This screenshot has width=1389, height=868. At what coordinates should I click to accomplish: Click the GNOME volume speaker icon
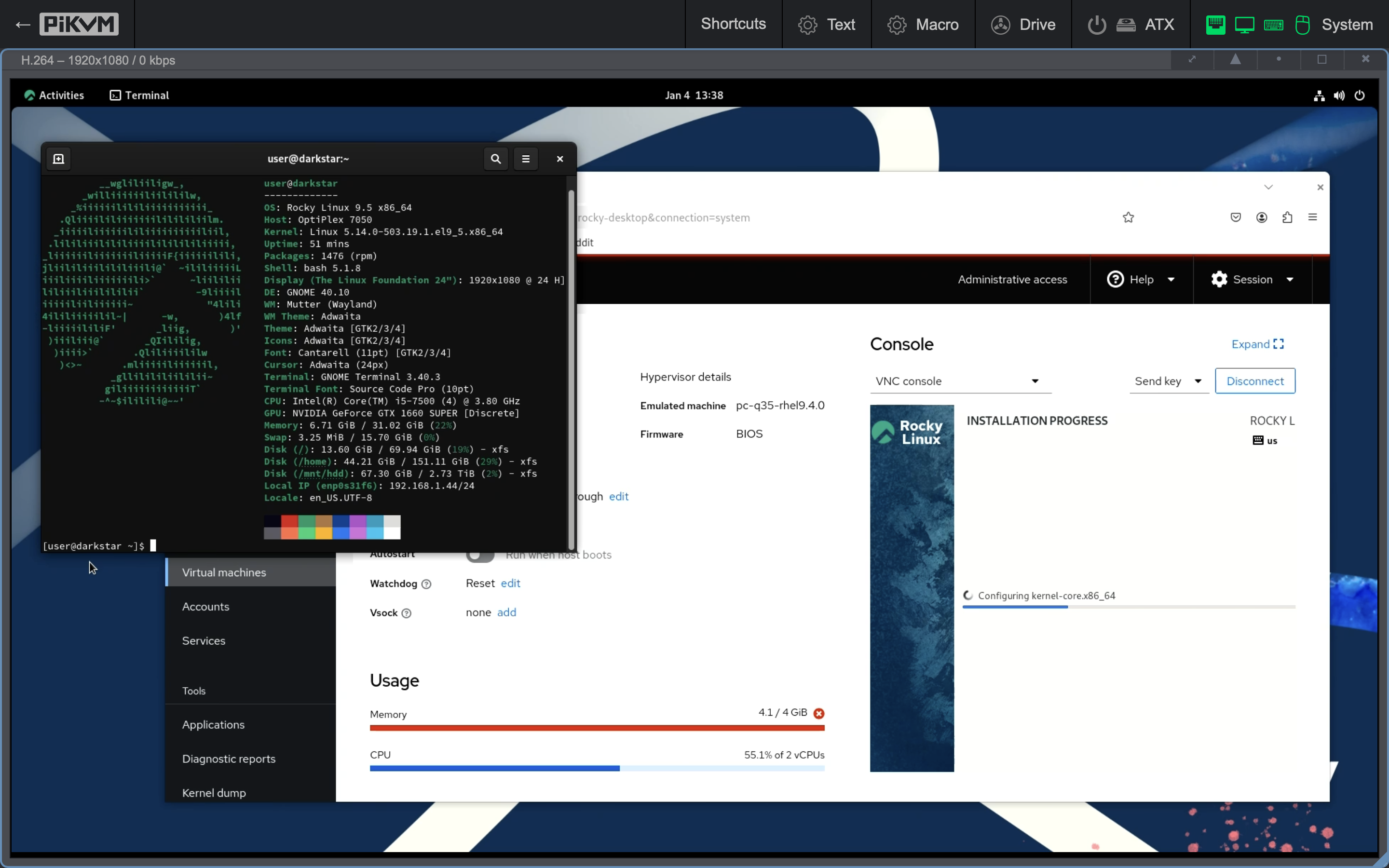click(1338, 95)
